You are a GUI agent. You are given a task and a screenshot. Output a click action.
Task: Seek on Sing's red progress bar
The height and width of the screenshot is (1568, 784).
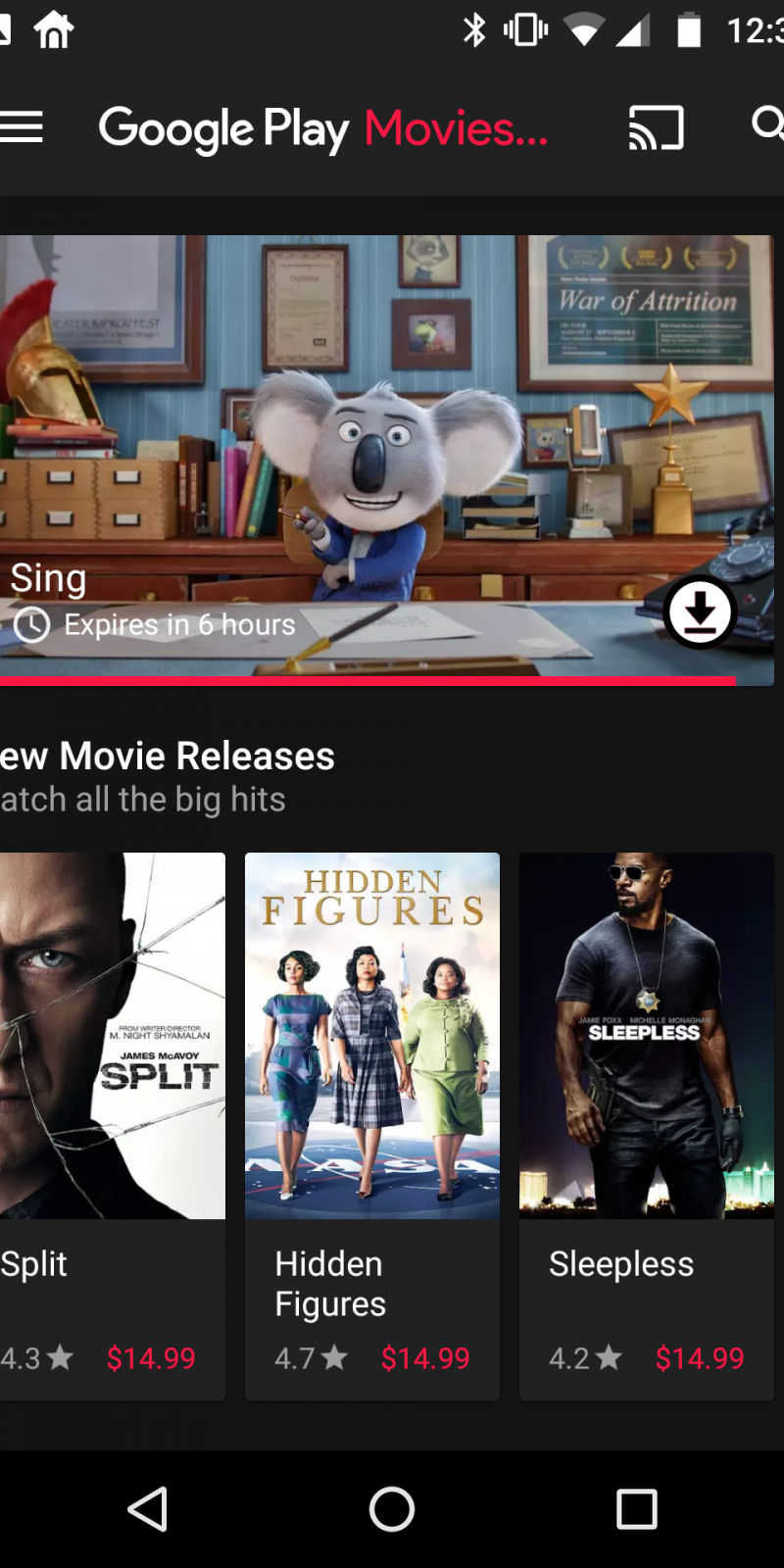pos(367,680)
